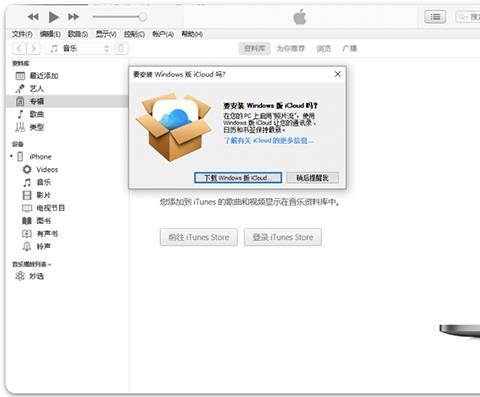Image resolution: width=480 pixels, height=397 pixels.
Task: Open 音乐 under iPhone
Action: [44, 182]
